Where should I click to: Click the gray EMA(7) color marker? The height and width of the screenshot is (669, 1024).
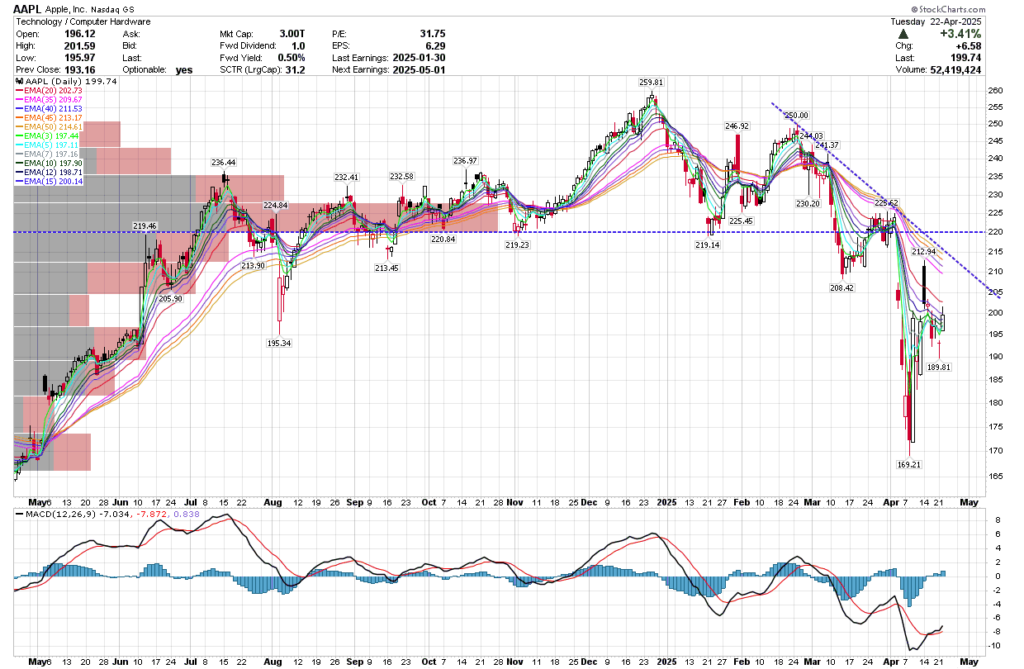point(20,153)
